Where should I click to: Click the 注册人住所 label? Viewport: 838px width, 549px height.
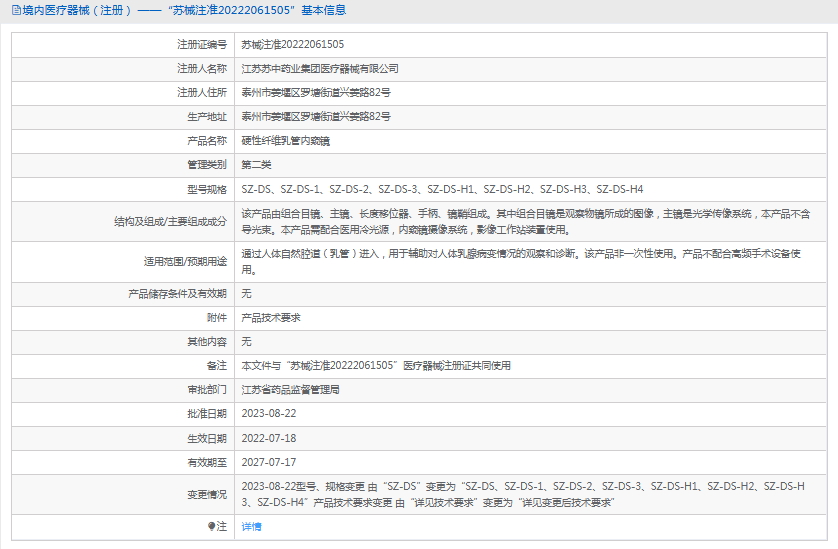(202, 92)
